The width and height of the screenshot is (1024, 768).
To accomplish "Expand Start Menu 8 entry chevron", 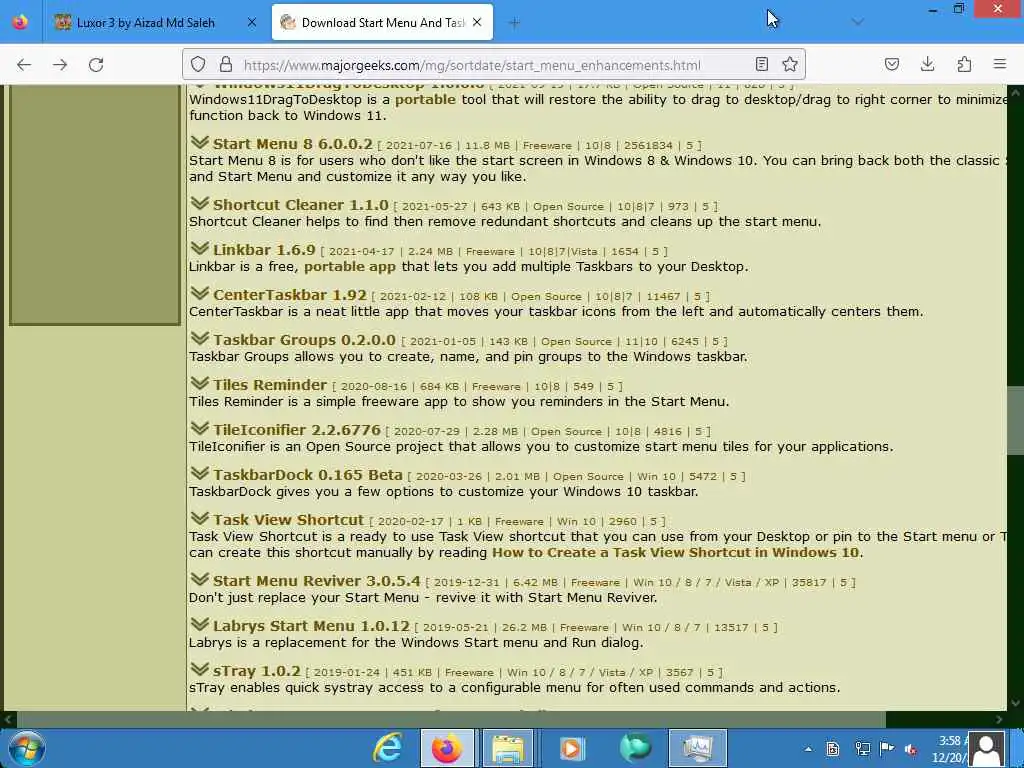I will tap(200, 142).
